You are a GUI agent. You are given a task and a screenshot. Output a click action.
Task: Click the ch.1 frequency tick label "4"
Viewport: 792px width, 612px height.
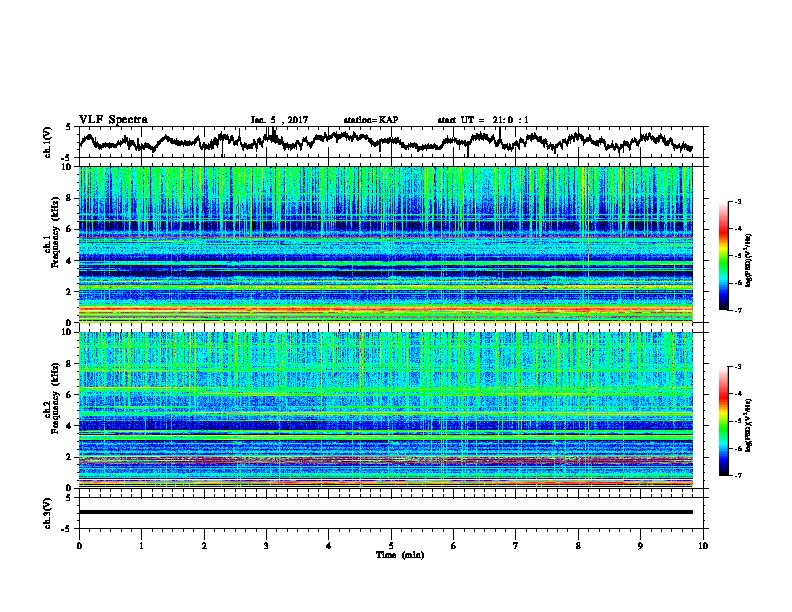pos(70,261)
